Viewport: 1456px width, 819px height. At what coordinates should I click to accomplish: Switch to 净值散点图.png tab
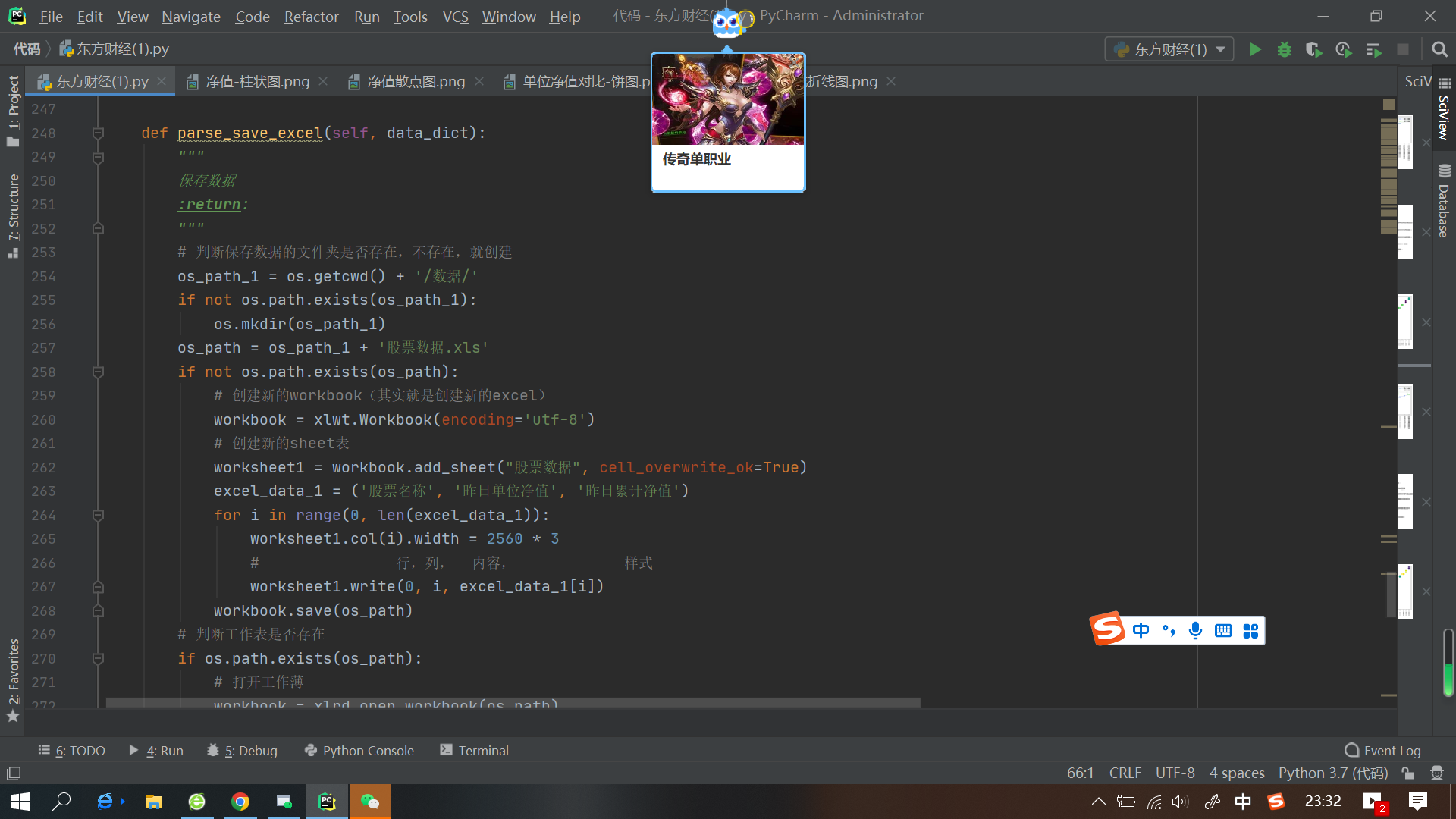[x=416, y=81]
